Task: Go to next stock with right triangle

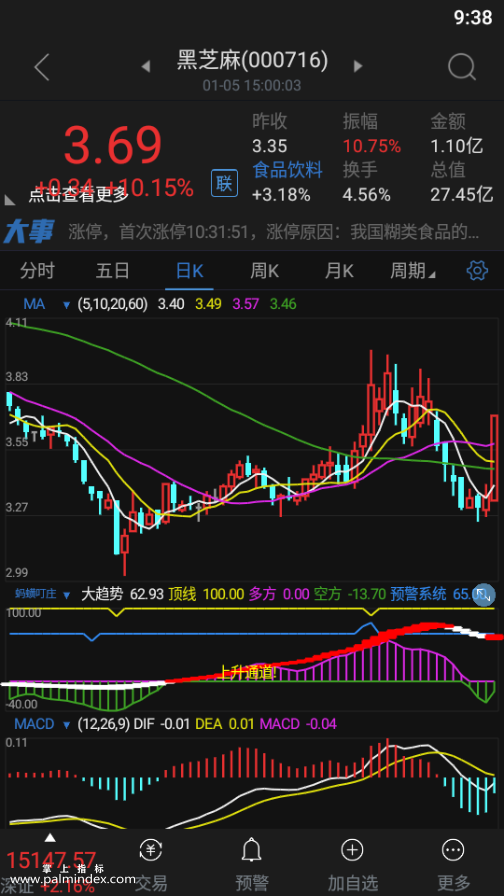Action: 358,67
